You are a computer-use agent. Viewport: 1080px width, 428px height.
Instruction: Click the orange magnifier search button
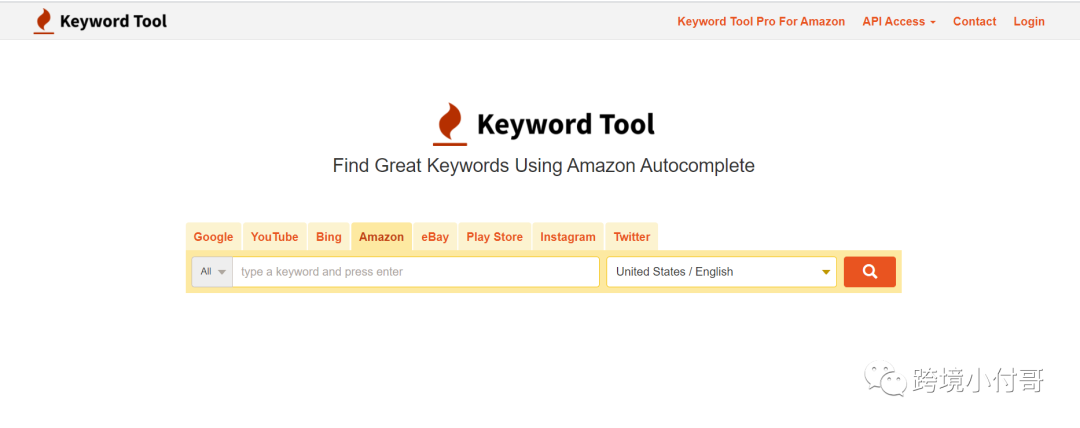pos(869,272)
